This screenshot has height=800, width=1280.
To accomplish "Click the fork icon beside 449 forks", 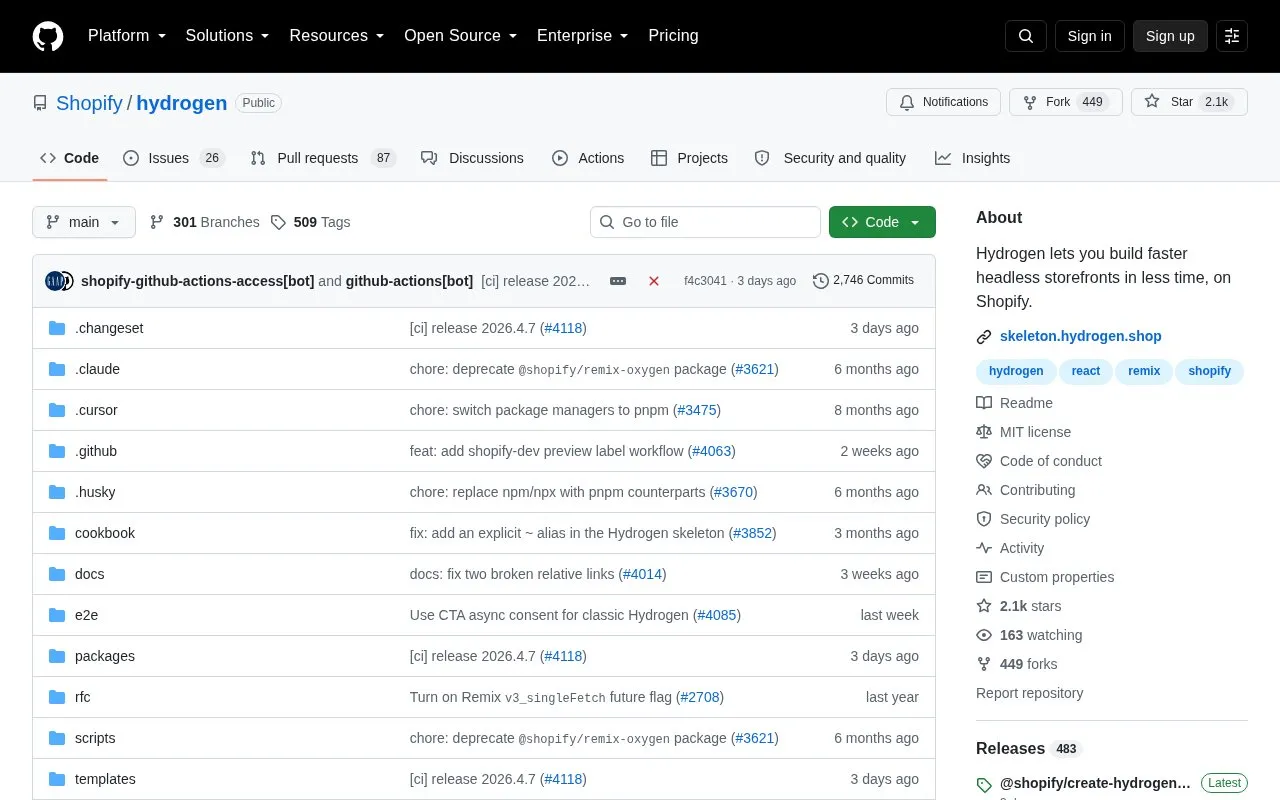I will (x=984, y=664).
